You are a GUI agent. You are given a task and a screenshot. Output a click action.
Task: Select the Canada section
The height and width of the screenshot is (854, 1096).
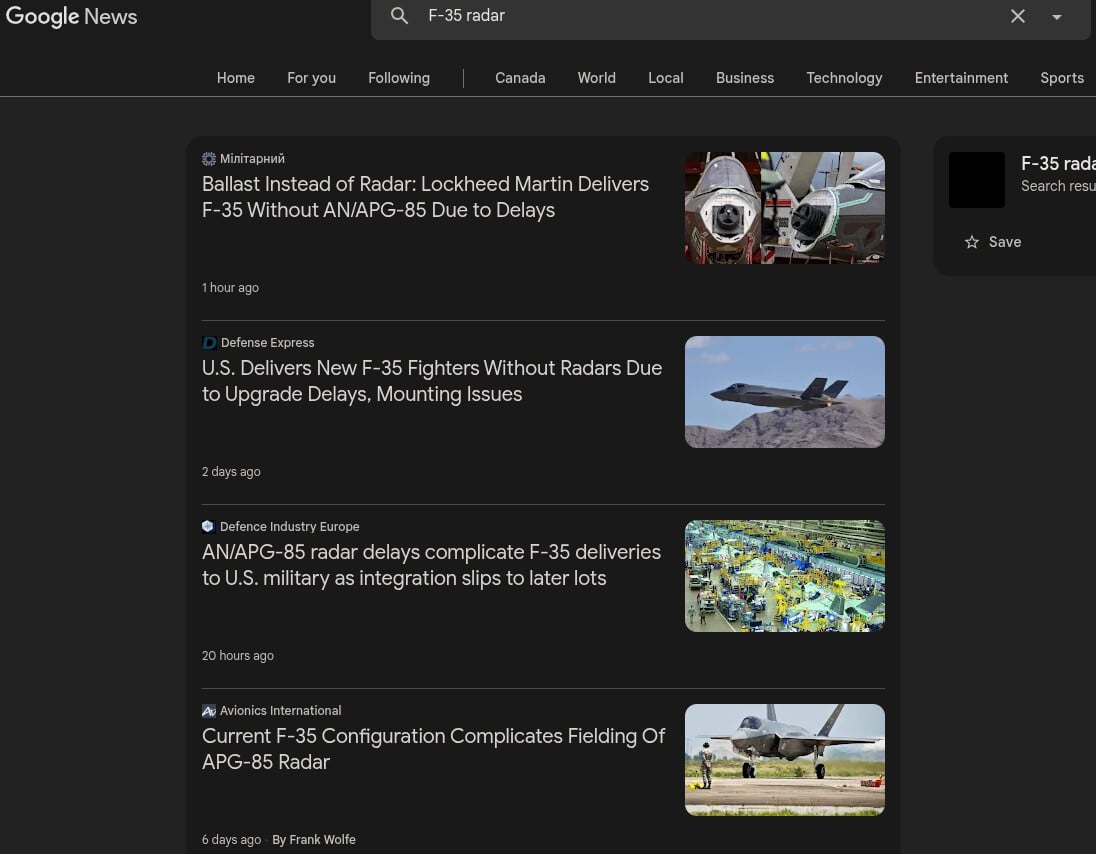point(520,78)
